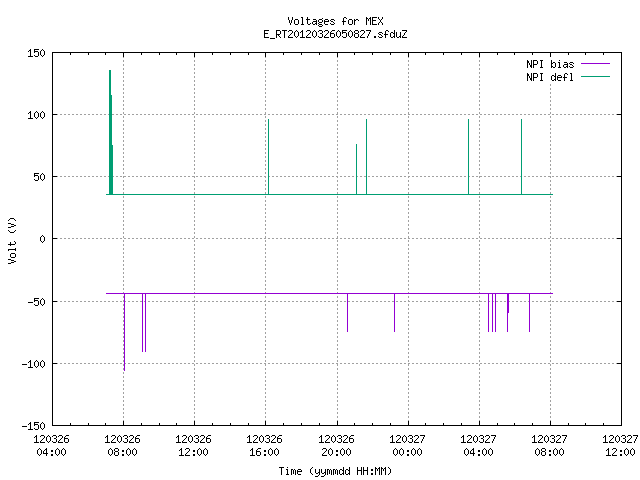
Task: Click the '120327 04:00' x-axis tick label
Action: coord(478,446)
